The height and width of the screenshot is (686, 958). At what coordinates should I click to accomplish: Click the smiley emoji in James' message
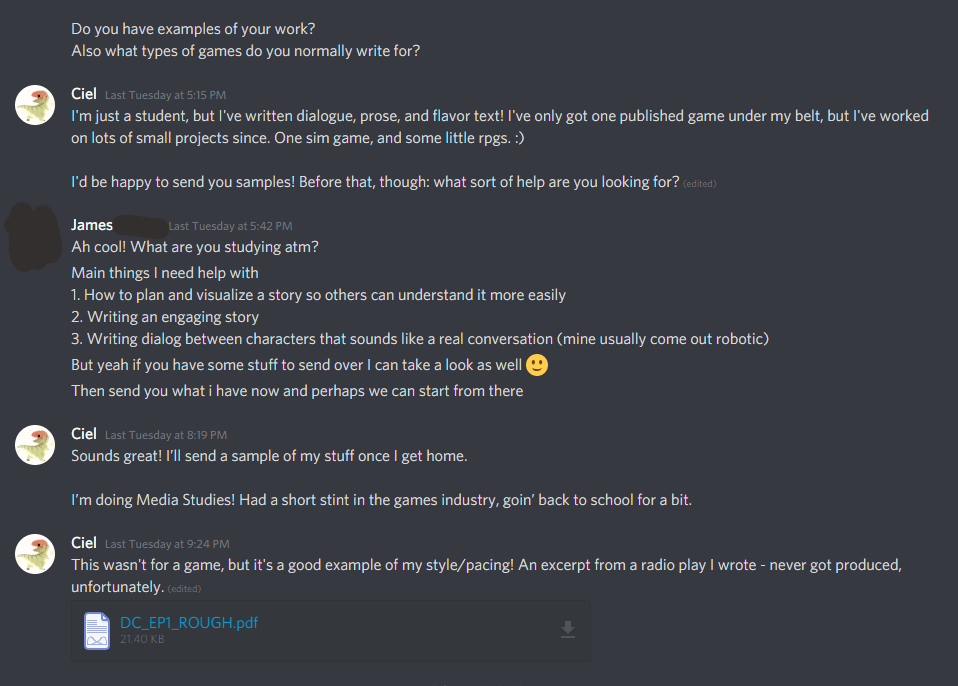(537, 366)
